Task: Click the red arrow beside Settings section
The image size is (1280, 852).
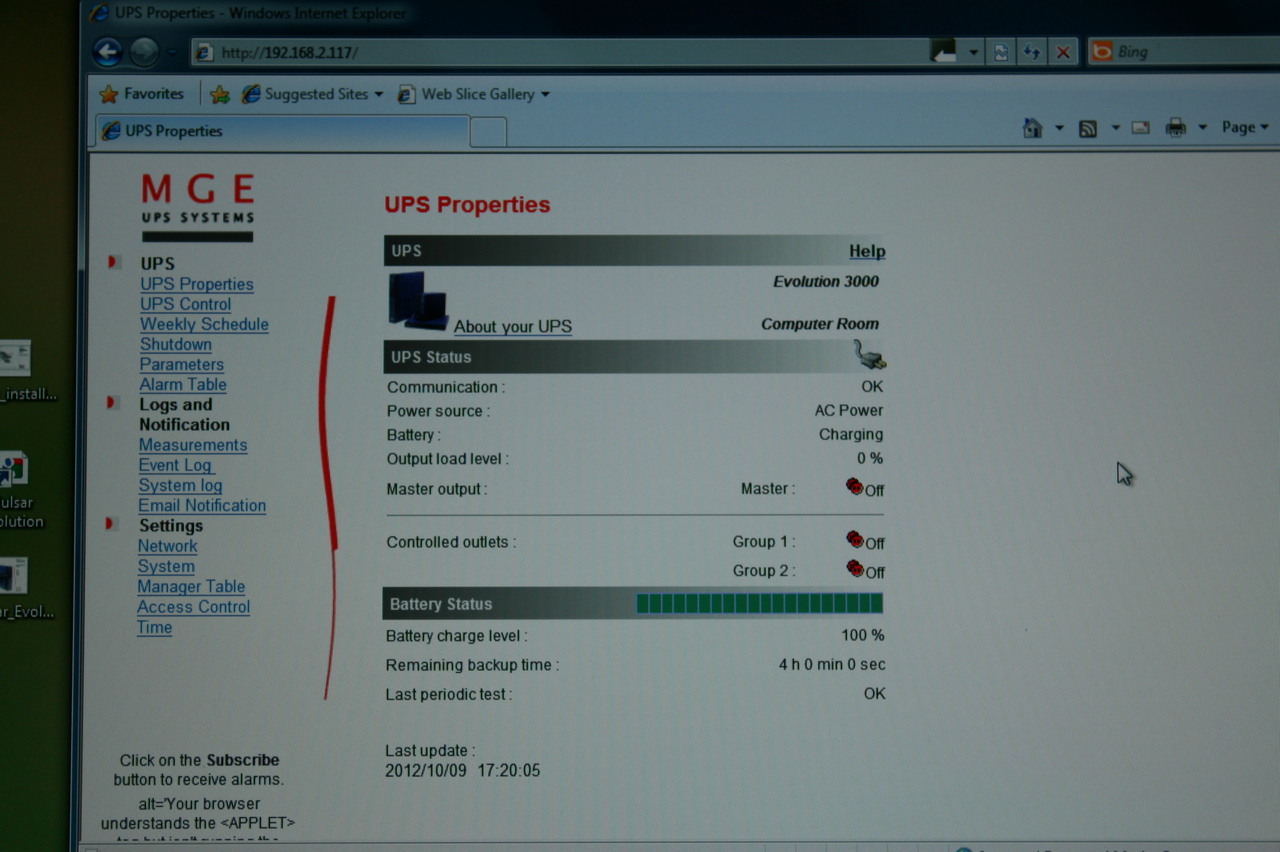Action: pyautogui.click(x=112, y=524)
